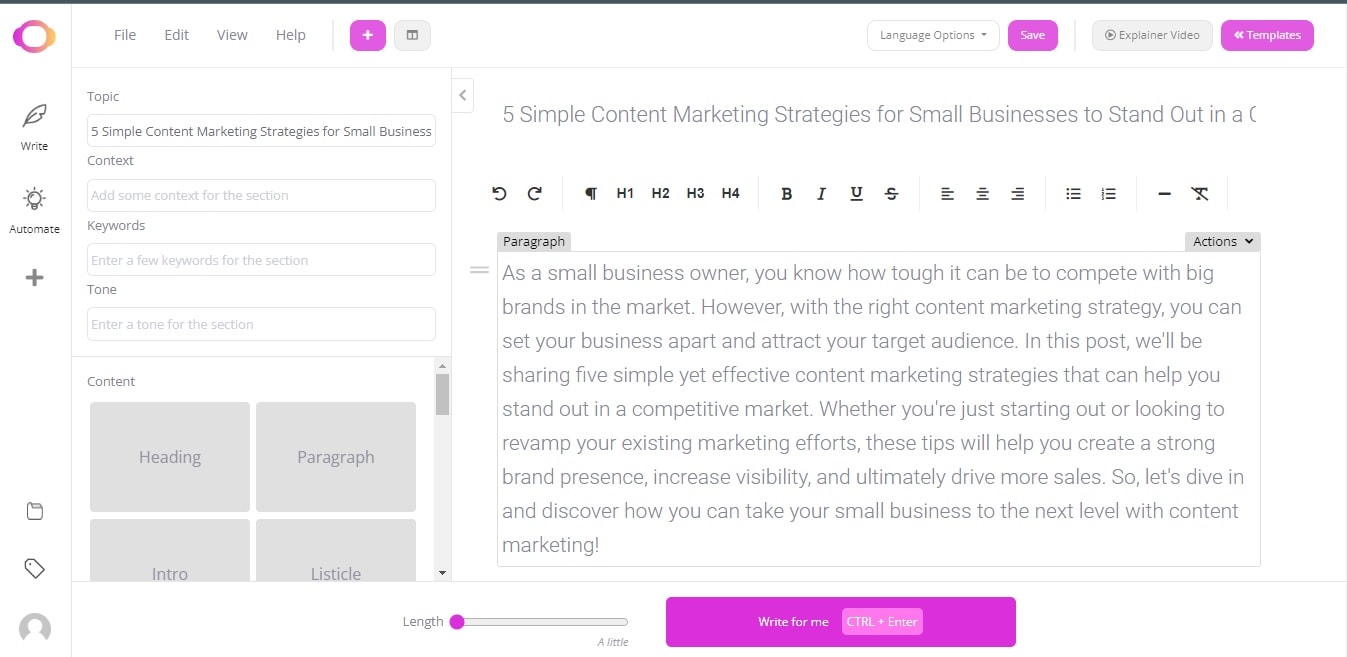Center align the paragraph text
1347x657 pixels.
tap(982, 194)
